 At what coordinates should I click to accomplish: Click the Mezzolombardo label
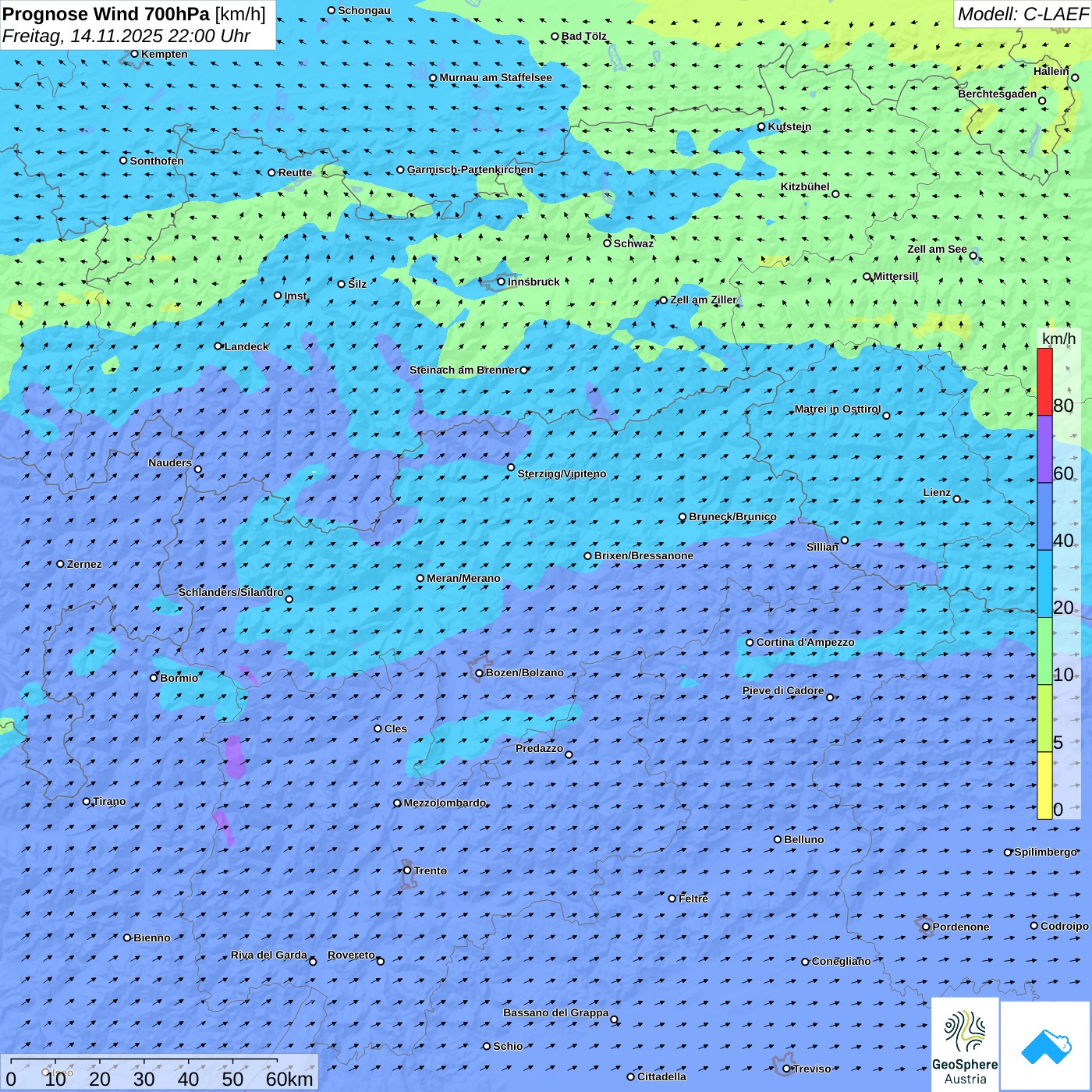click(x=445, y=803)
